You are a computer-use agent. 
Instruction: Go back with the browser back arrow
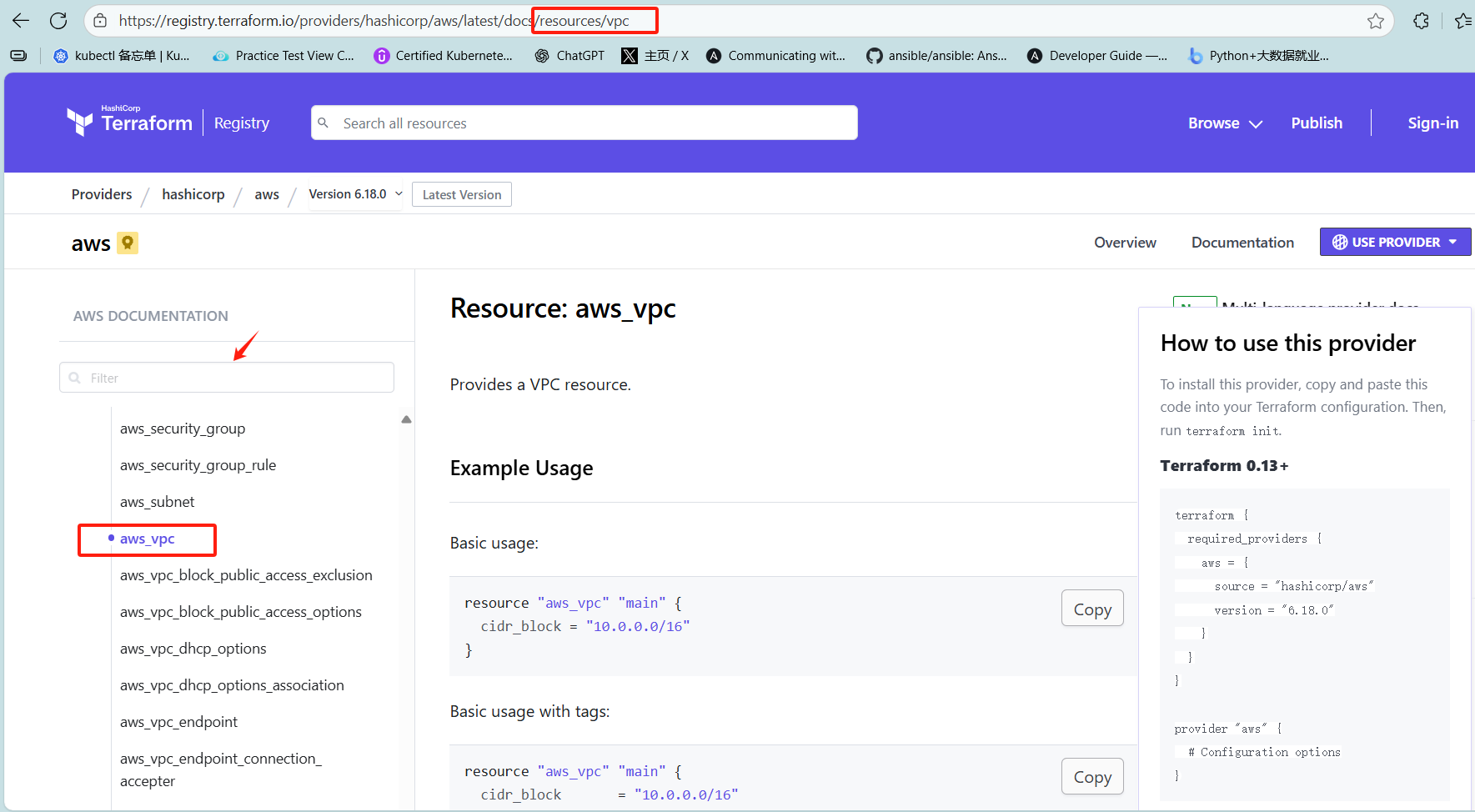(x=21, y=21)
